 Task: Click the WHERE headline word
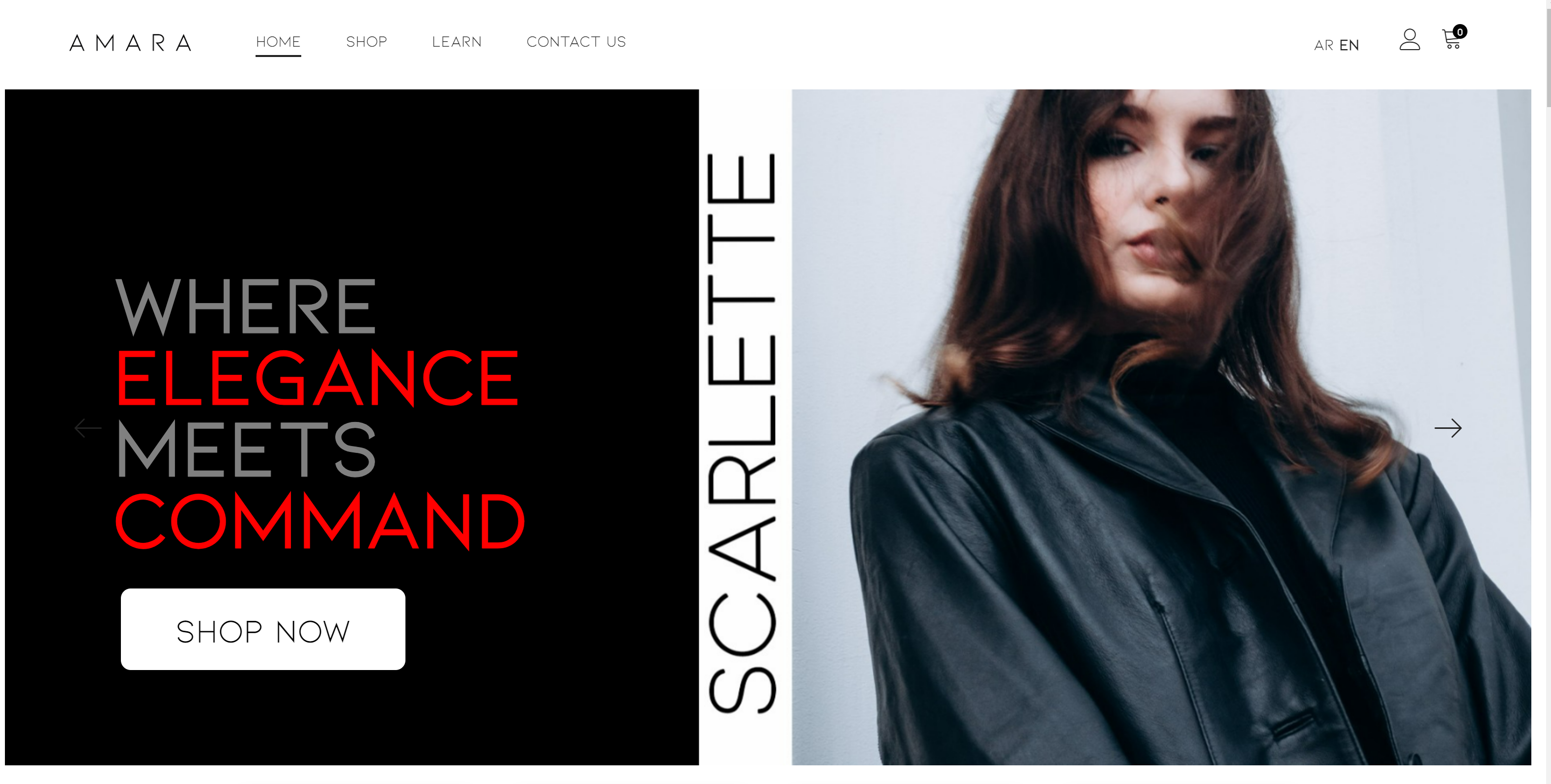246,307
